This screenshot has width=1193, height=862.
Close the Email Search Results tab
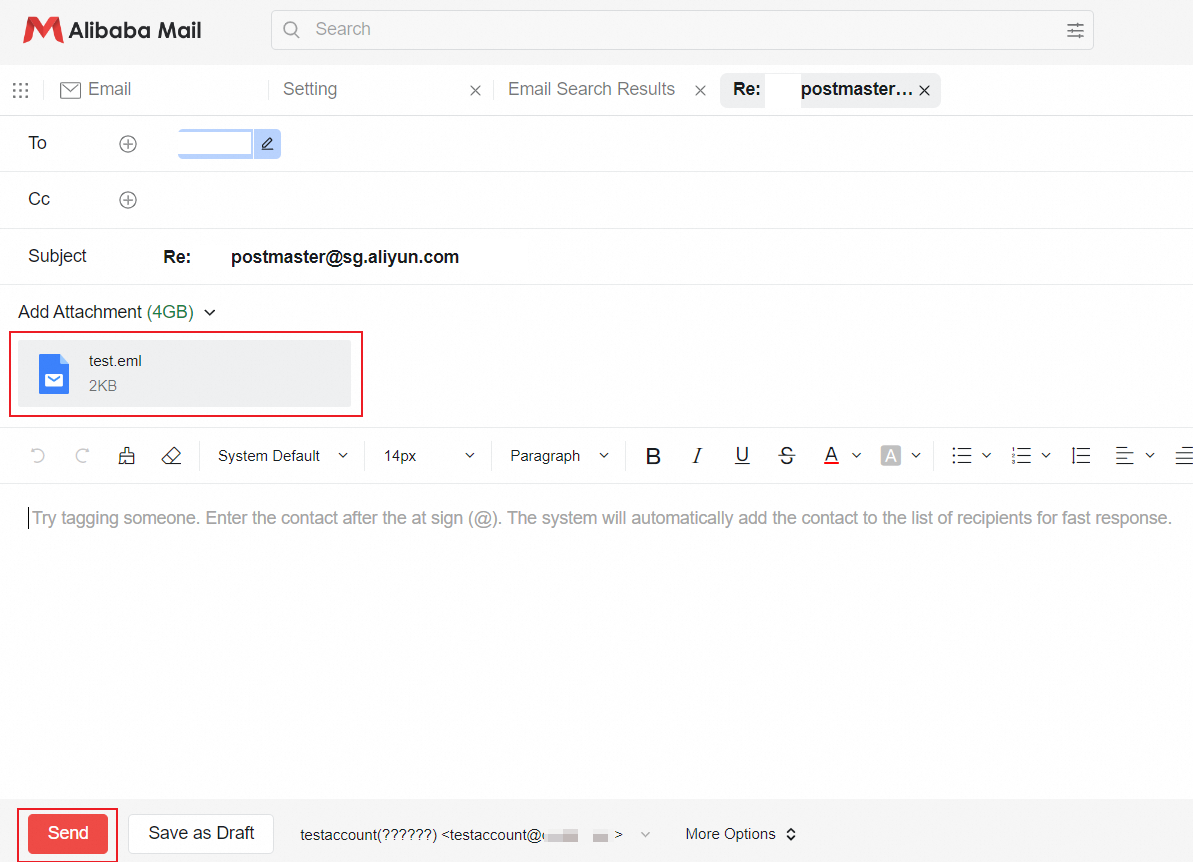[701, 91]
